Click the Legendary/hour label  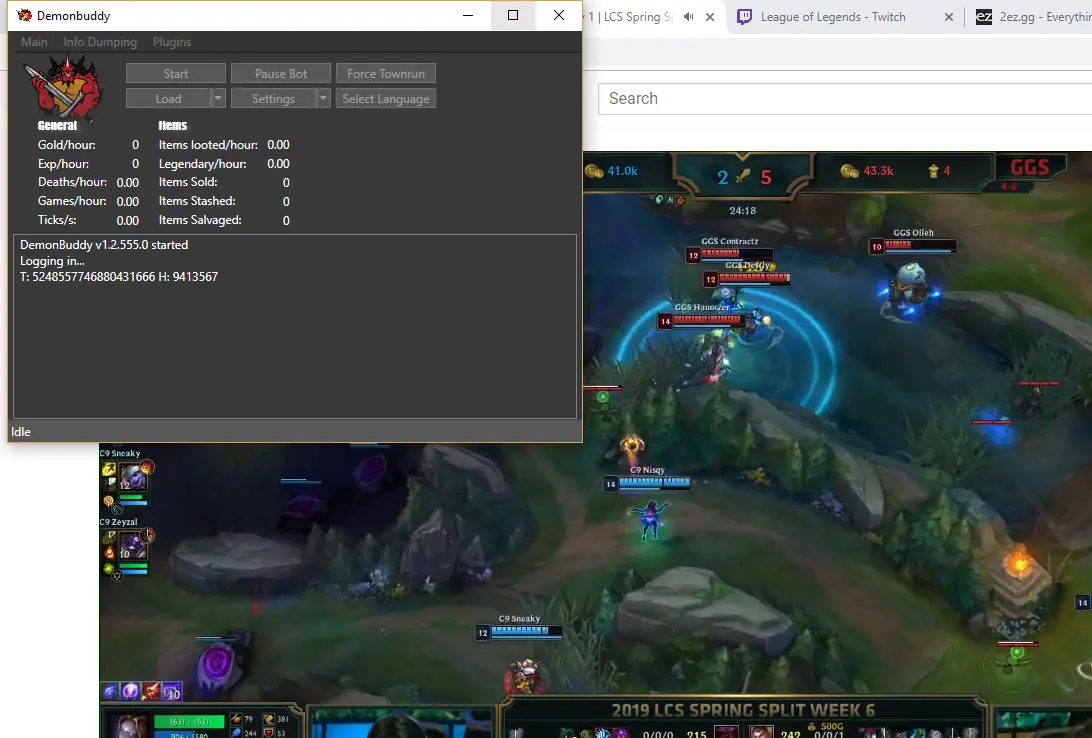[x=203, y=164]
